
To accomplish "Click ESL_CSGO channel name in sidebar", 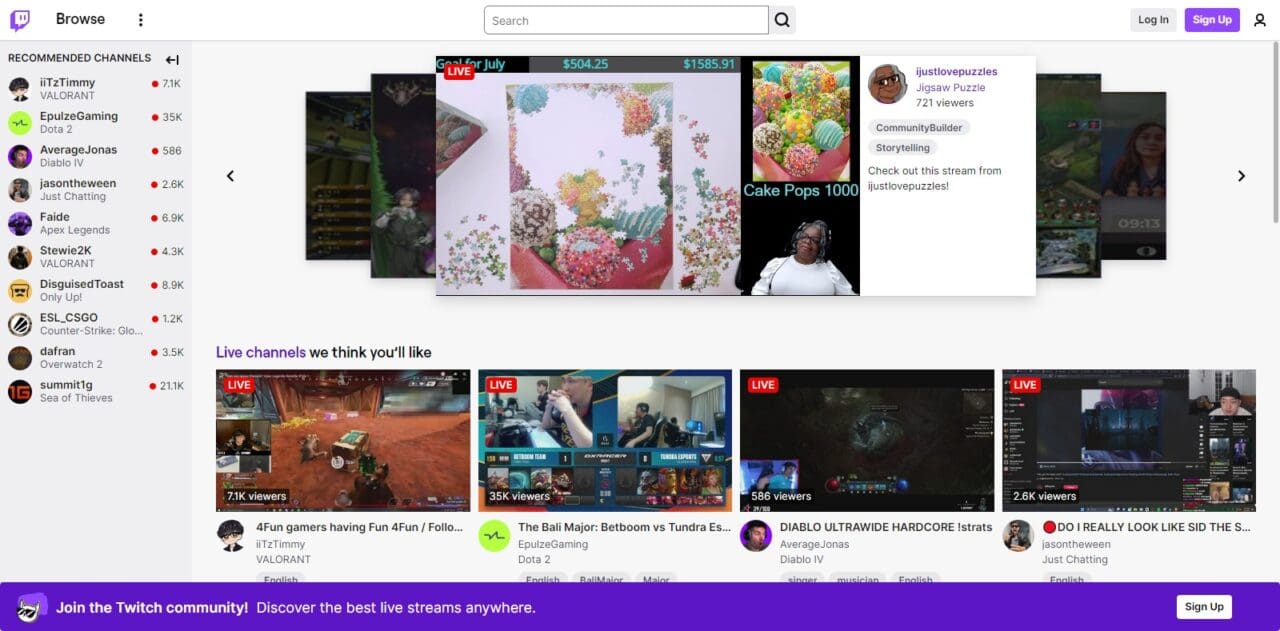I will coord(69,318).
